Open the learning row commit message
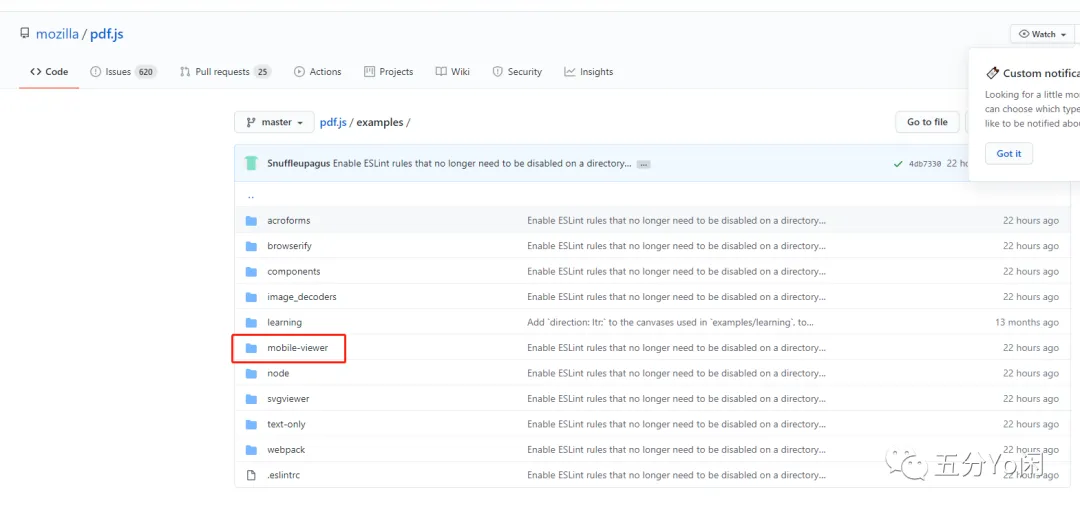The width and height of the screenshot is (1080, 512). (x=671, y=322)
